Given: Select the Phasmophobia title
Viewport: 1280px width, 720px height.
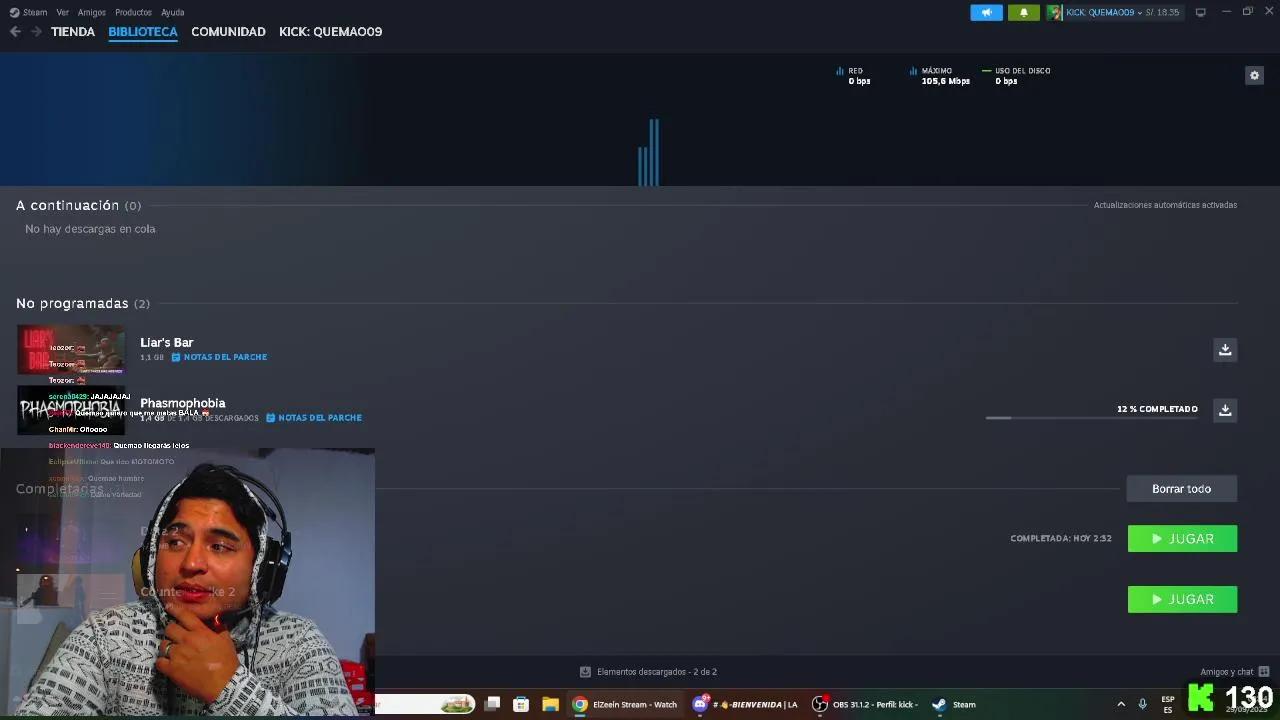Looking at the screenshot, I should coord(182,403).
